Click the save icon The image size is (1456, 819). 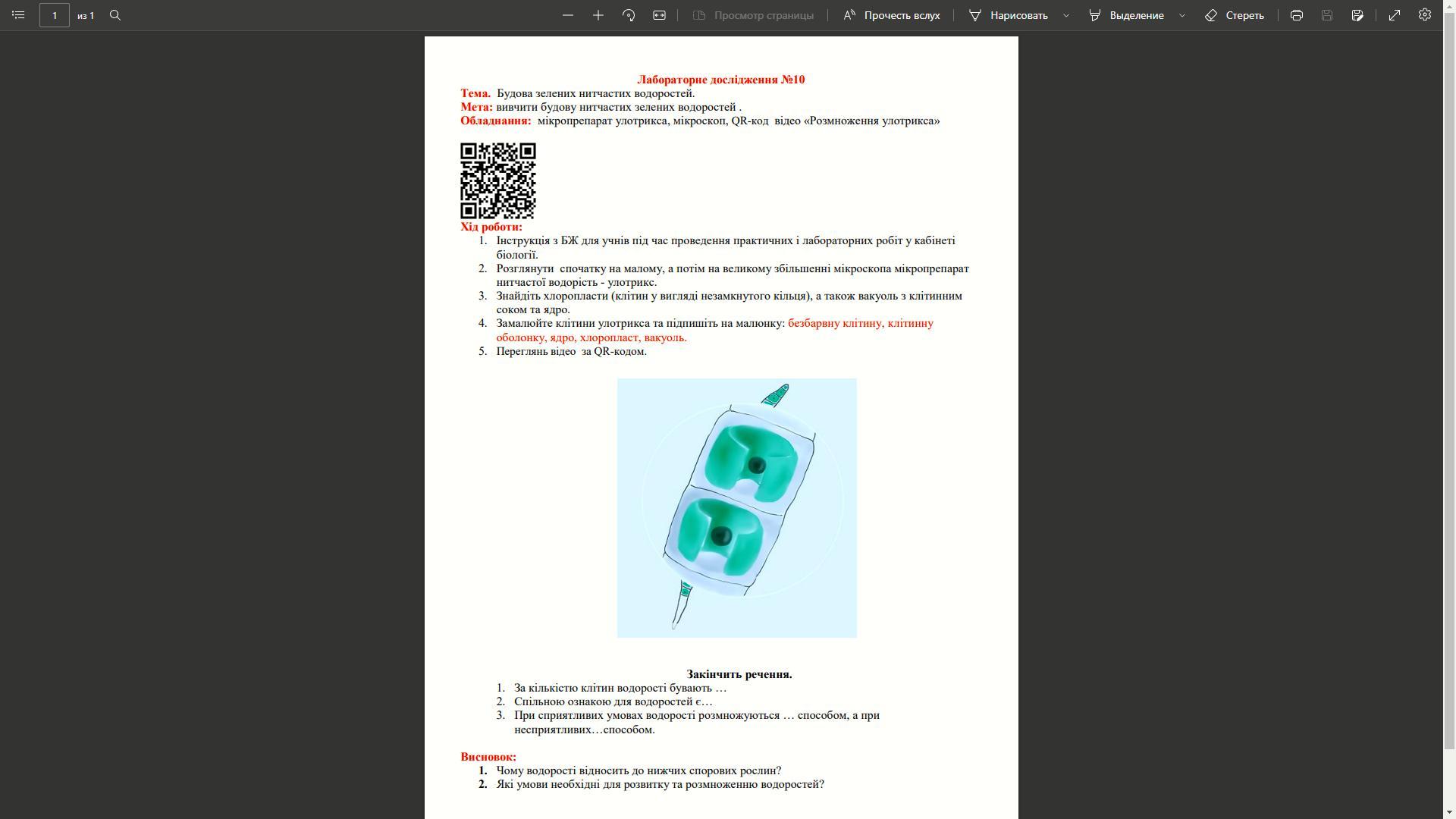(1327, 15)
